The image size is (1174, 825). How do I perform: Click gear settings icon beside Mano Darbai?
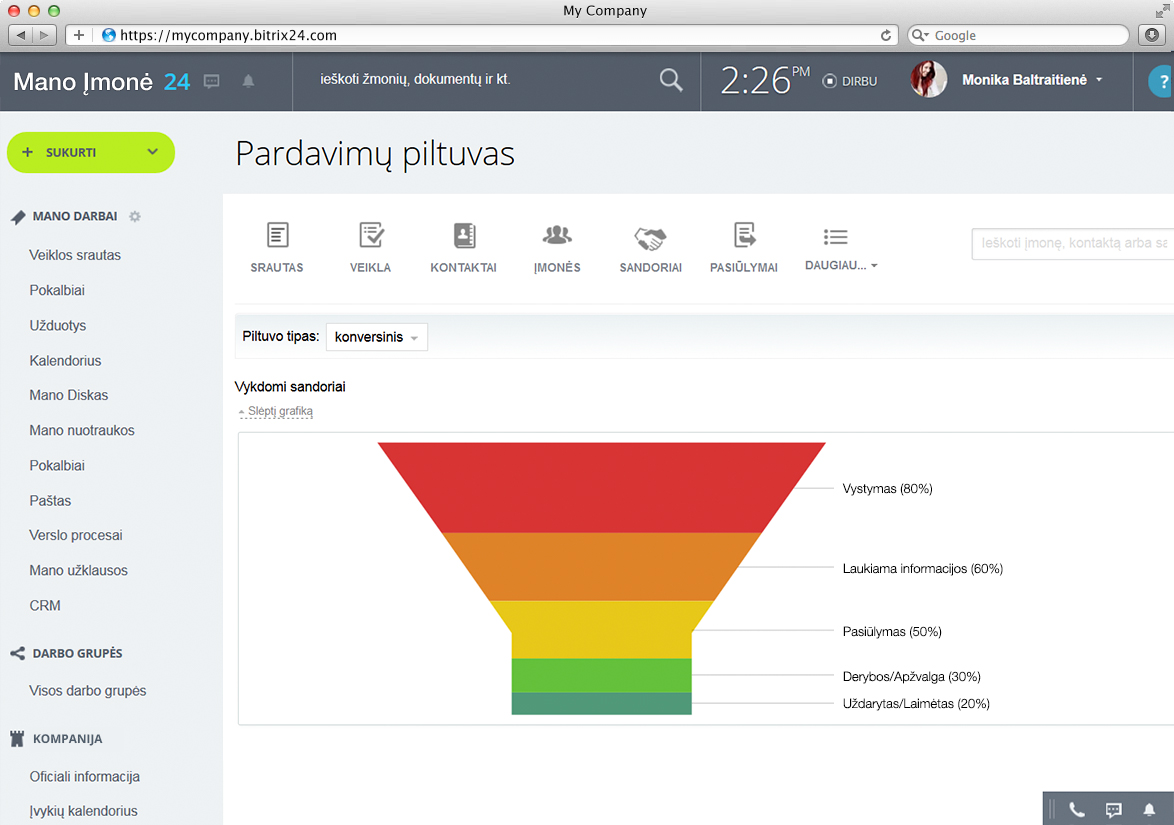135,216
